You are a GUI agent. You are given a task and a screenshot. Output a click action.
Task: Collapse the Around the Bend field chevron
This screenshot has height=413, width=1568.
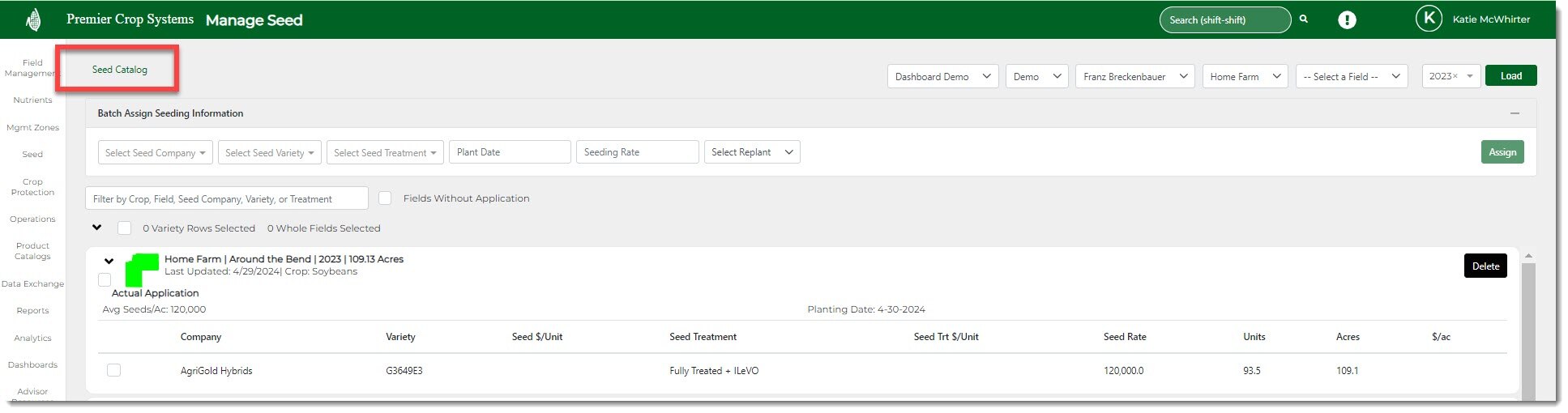click(109, 261)
